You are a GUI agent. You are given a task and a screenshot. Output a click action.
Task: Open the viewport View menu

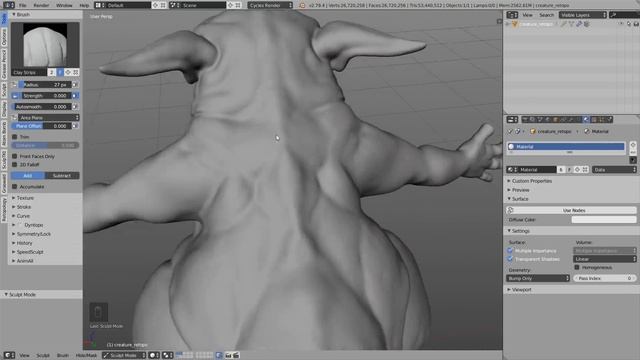tap(24, 356)
